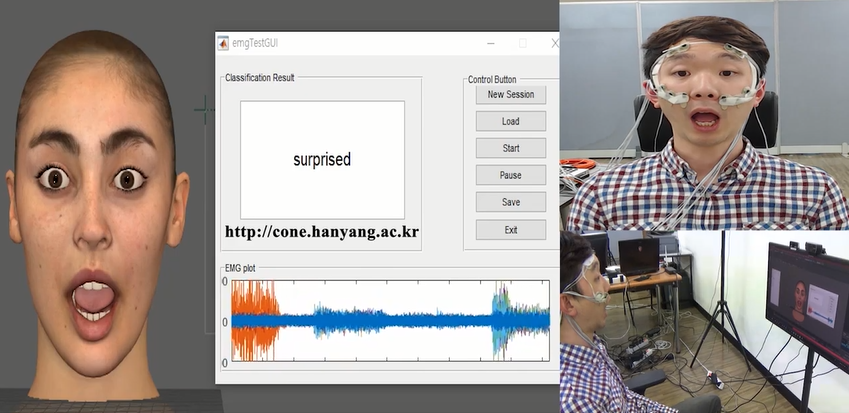
Task: Pause the EMG session
Action: [x=510, y=175]
